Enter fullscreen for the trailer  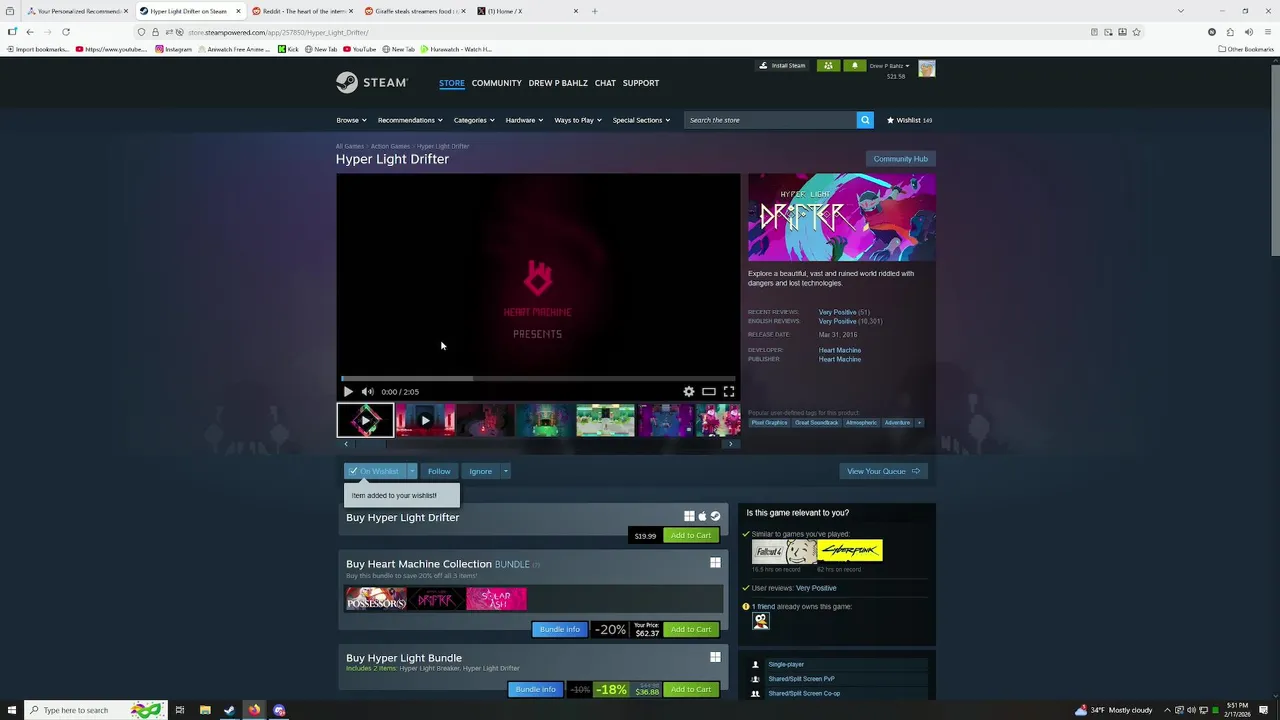pyautogui.click(x=729, y=392)
